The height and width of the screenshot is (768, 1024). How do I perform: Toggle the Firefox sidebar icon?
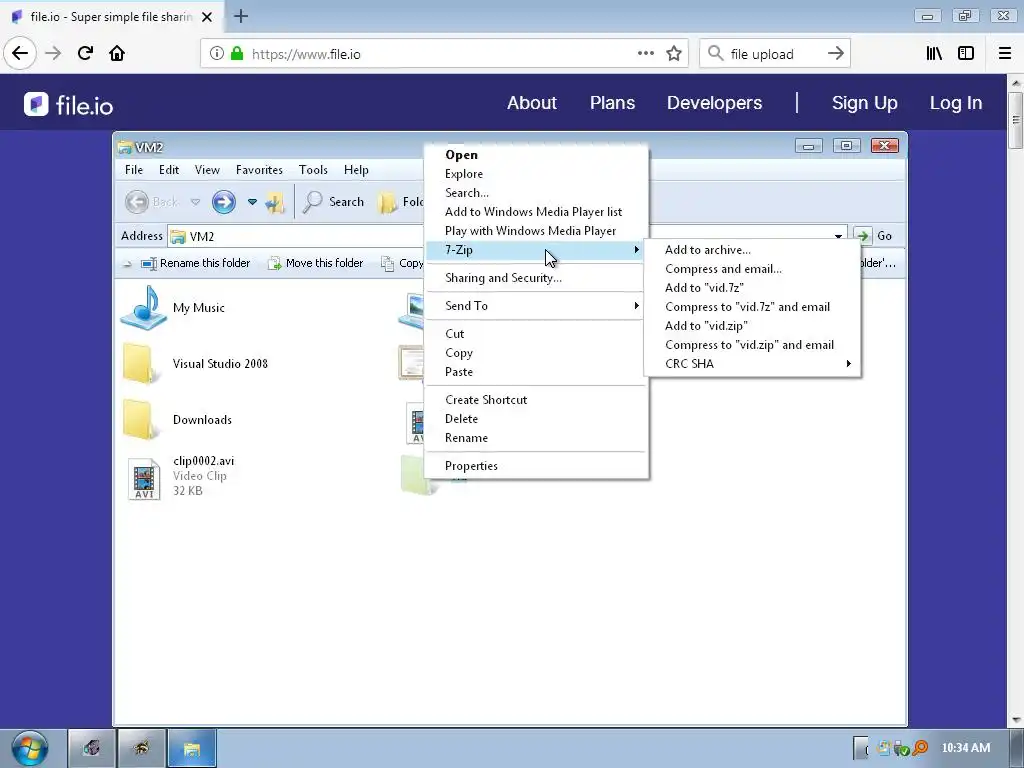point(966,54)
